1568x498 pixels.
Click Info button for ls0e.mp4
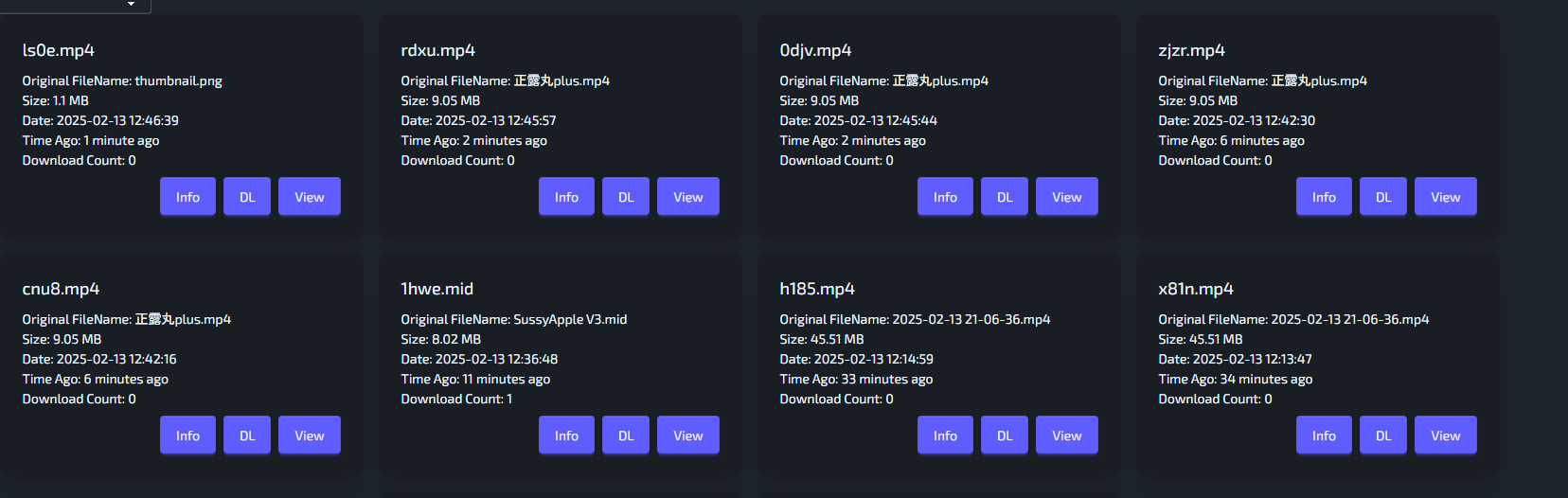click(187, 197)
